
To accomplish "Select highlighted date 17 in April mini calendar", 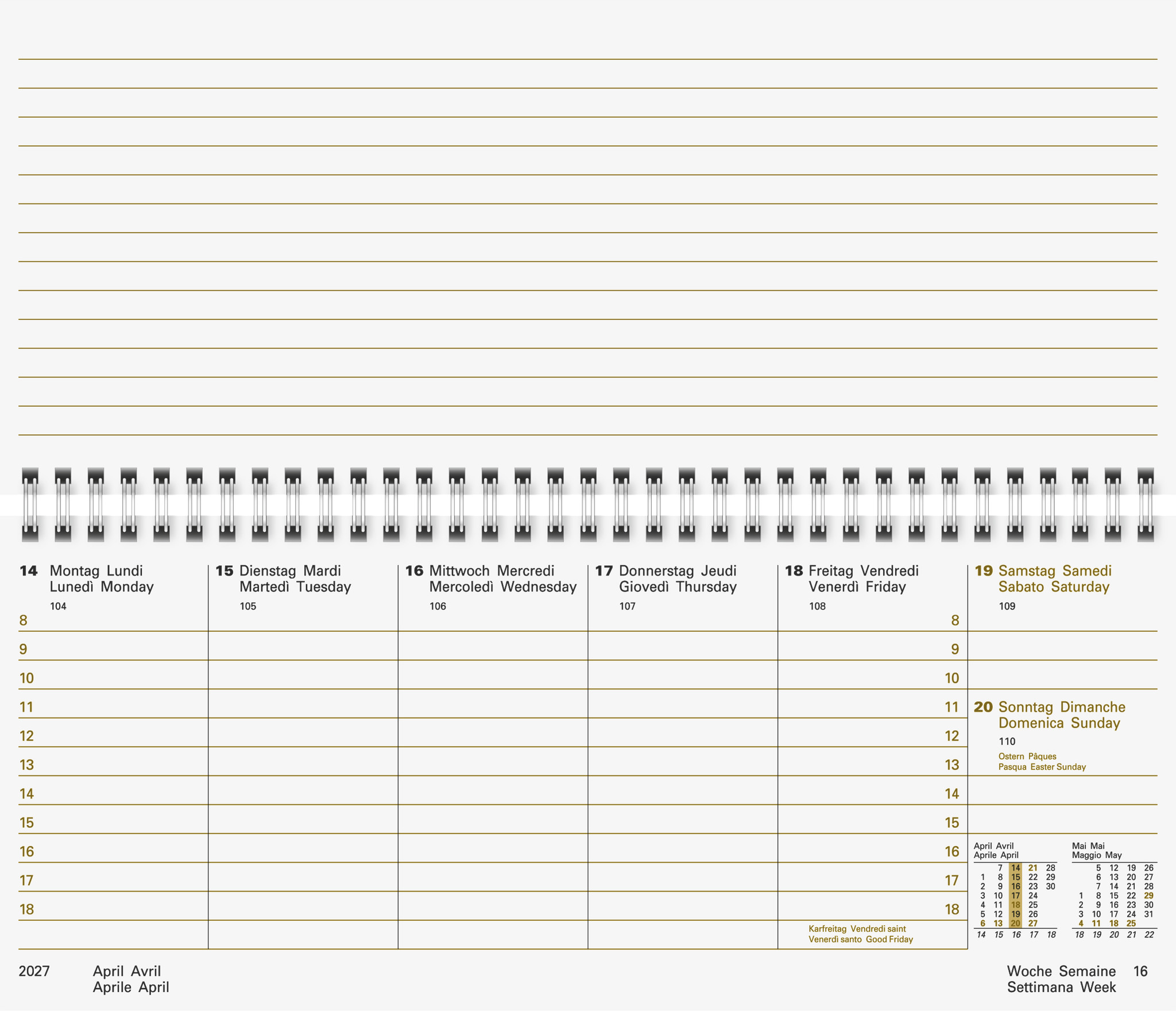I will (x=1015, y=896).
